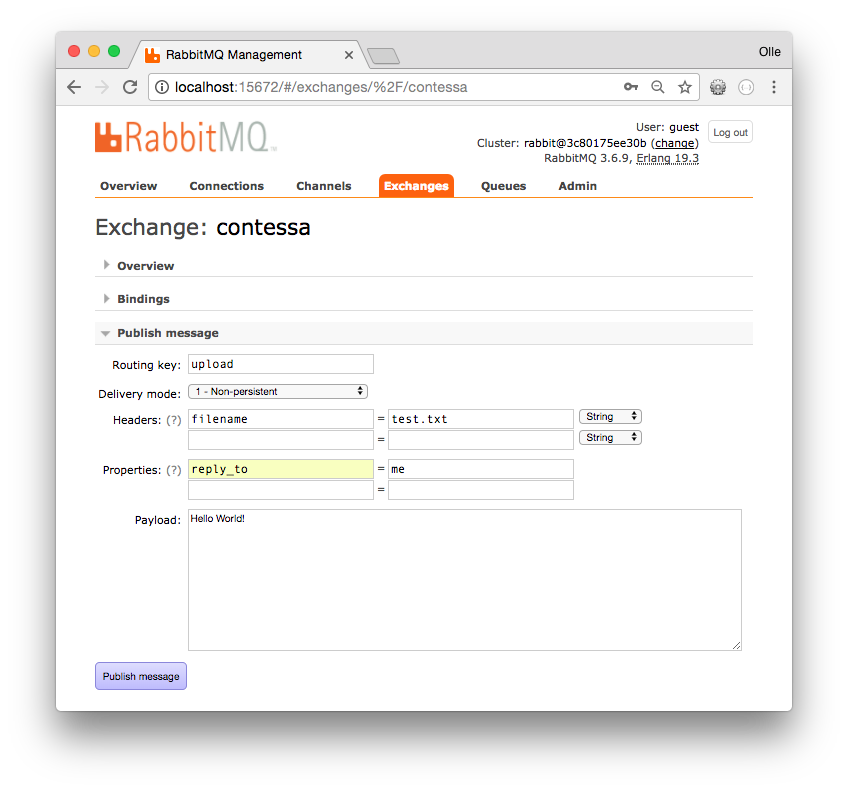This screenshot has height=791, width=848.
Task: Click the 'me' property value field
Action: [x=481, y=469]
